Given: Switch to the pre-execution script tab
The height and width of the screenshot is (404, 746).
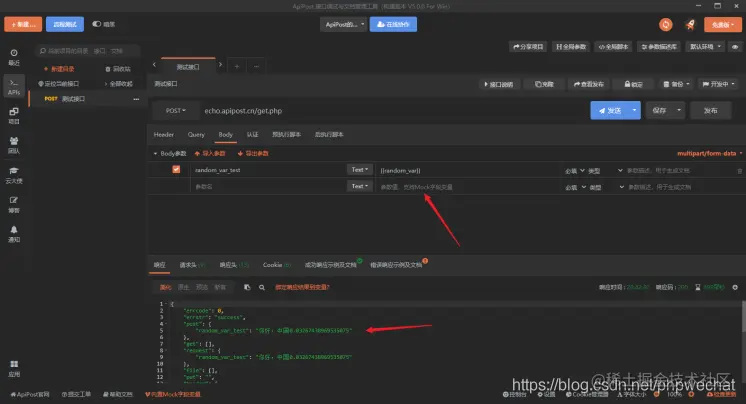Looking at the screenshot, I should (286, 135).
